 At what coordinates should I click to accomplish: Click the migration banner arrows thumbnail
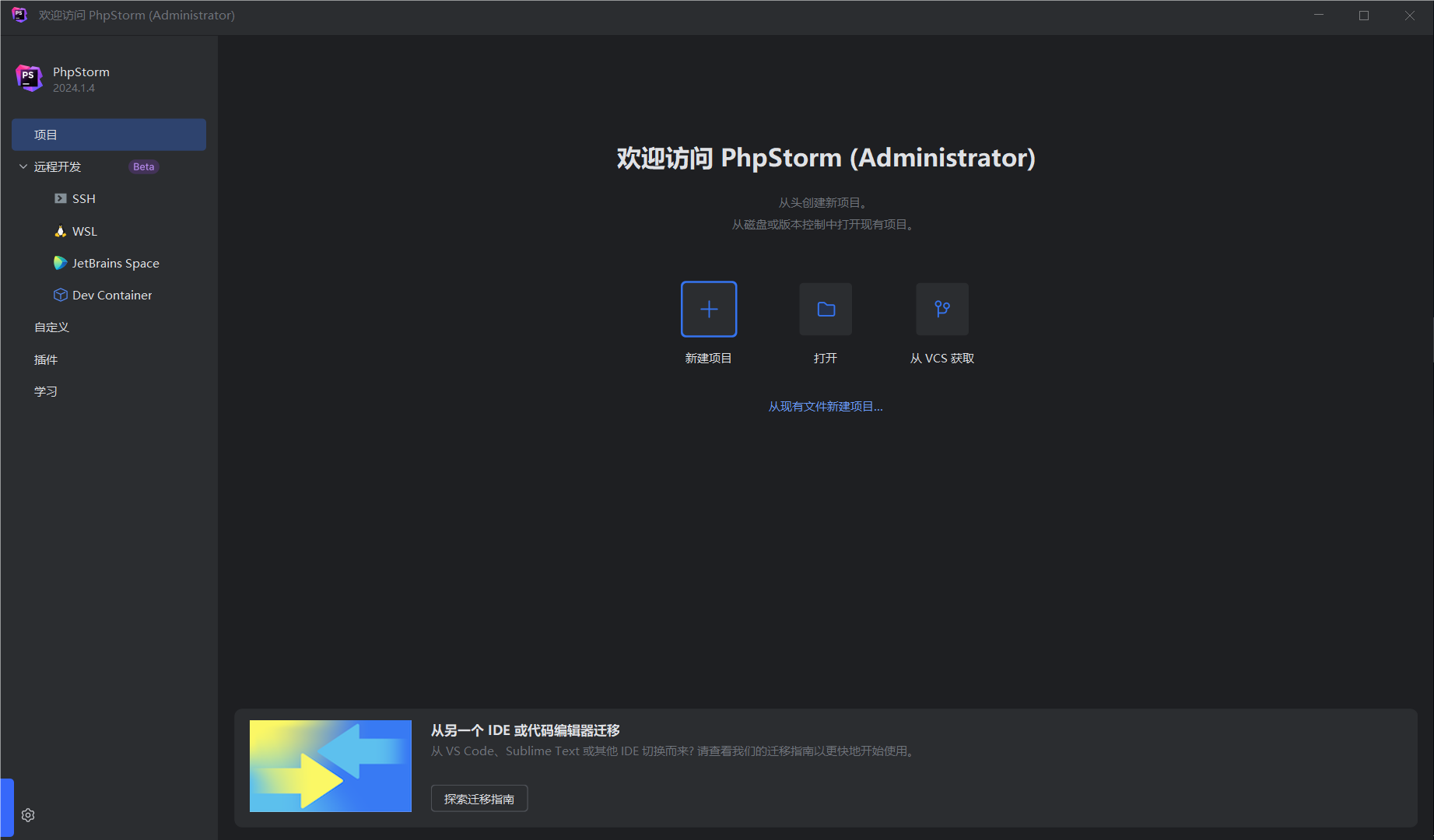coord(331,766)
